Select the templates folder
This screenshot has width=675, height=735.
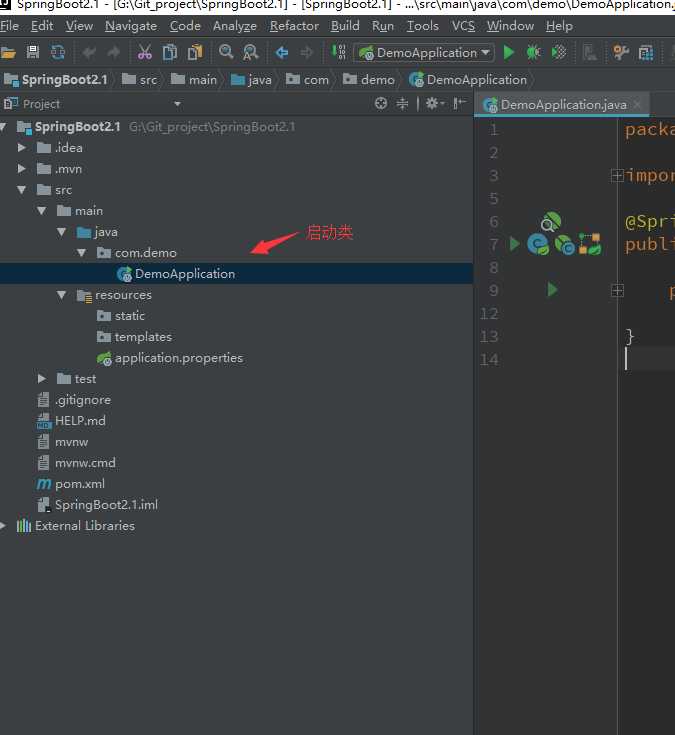click(143, 337)
